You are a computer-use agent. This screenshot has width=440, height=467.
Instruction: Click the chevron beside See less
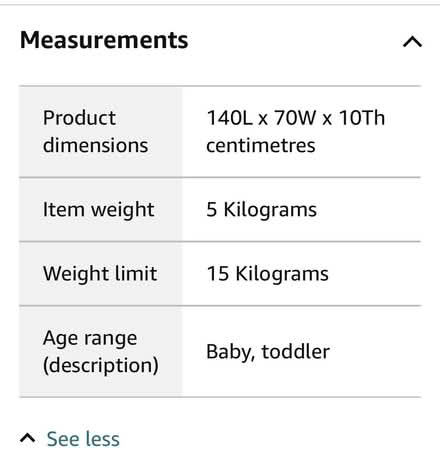click(27, 438)
